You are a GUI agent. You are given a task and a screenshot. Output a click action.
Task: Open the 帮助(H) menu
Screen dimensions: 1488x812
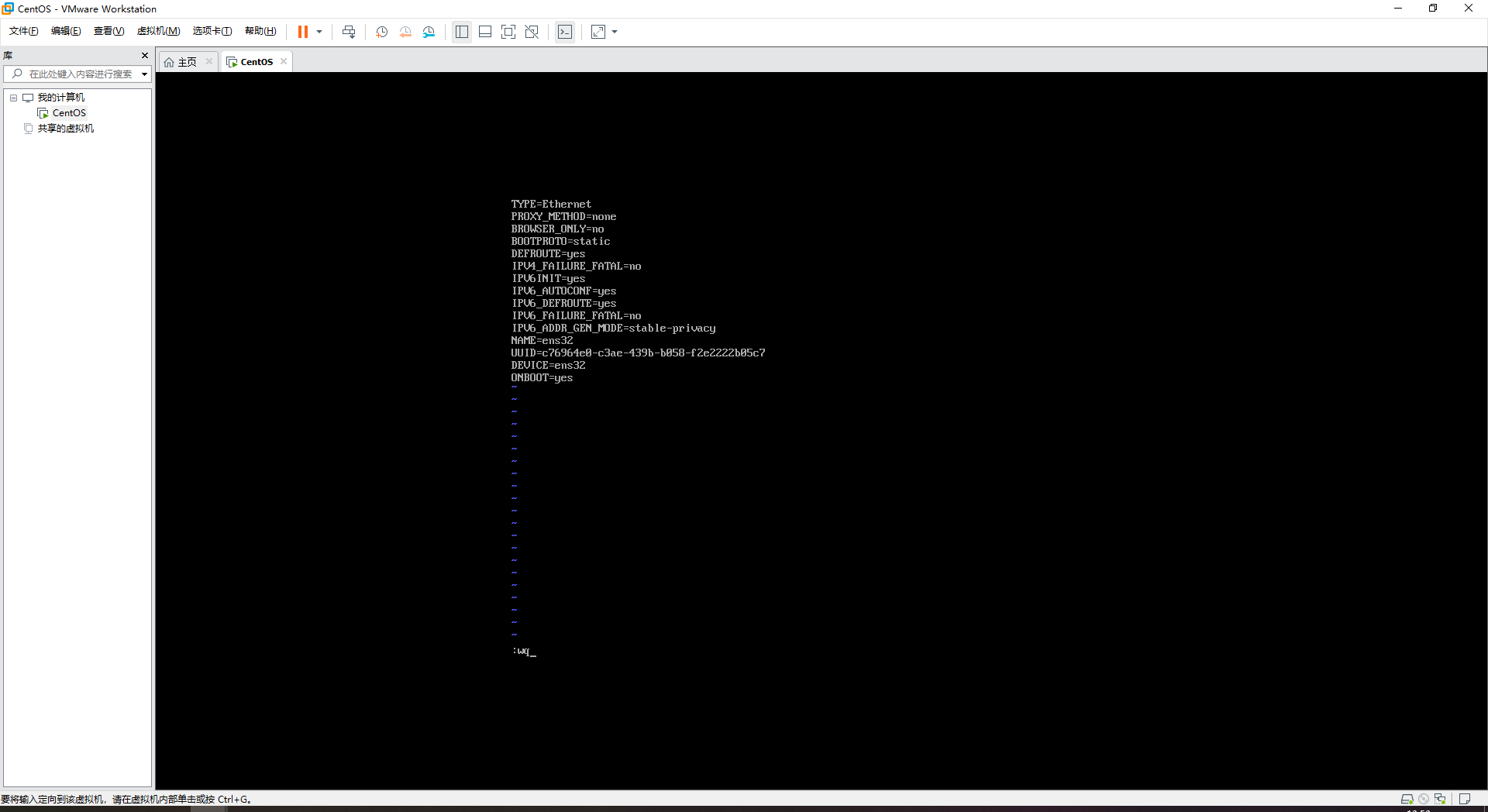[260, 31]
